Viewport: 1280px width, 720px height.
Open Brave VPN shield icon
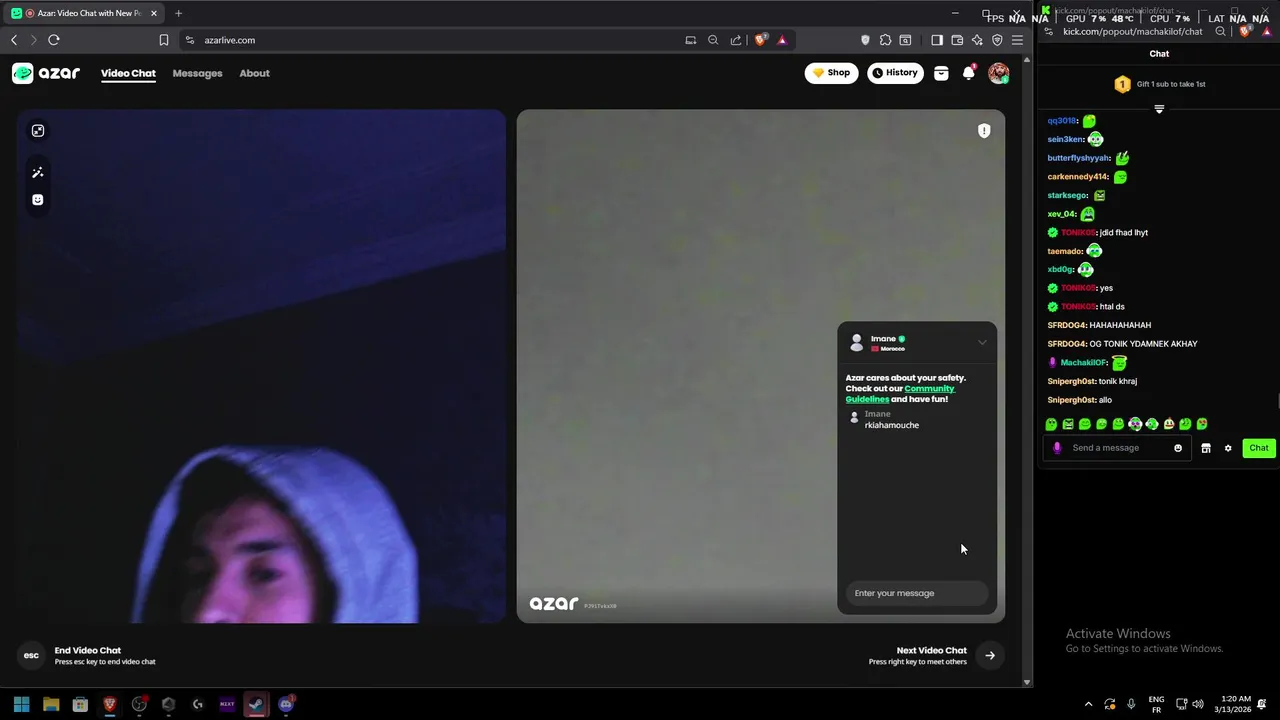pos(997,40)
